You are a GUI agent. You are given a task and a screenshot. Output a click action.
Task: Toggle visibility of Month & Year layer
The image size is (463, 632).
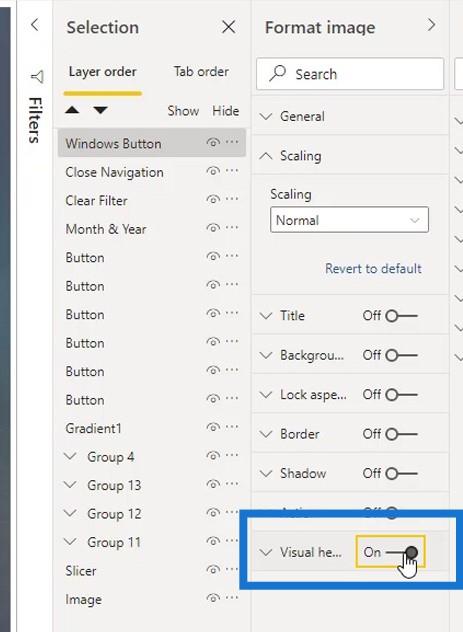(x=213, y=228)
